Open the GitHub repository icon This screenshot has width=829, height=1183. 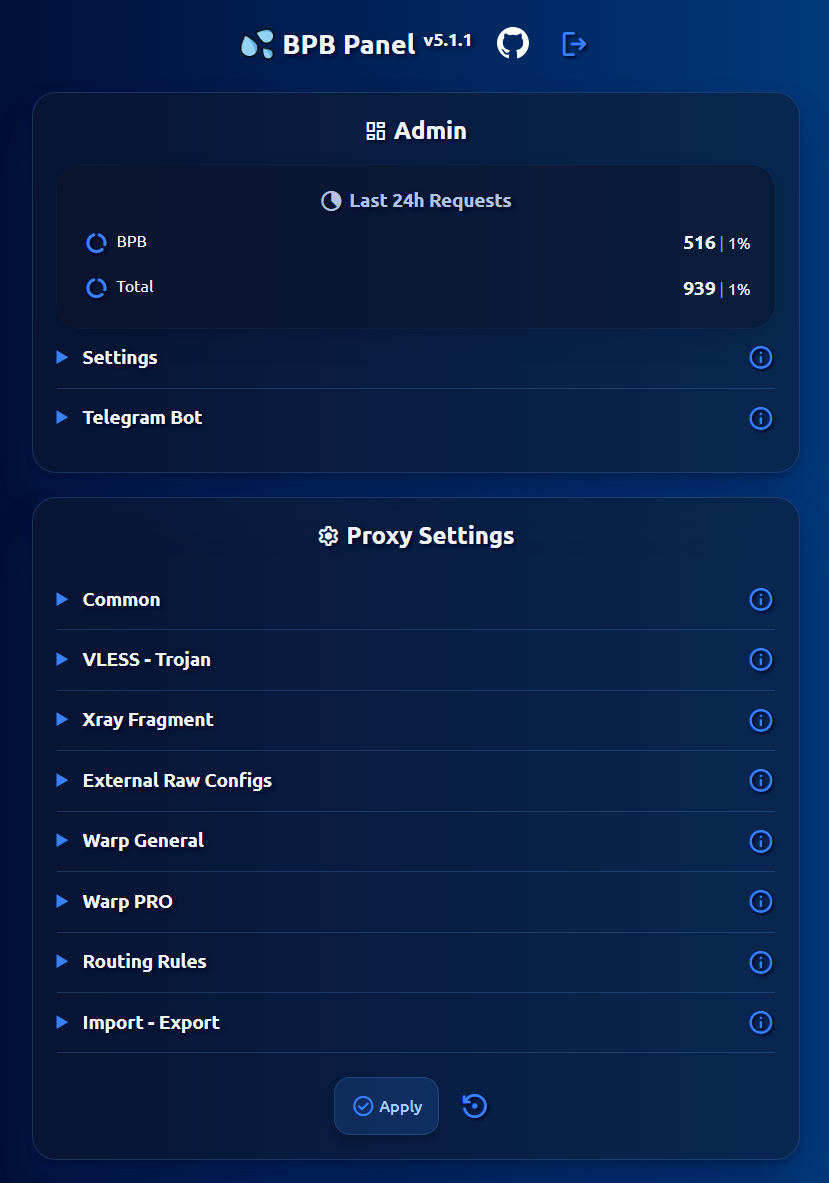pos(513,44)
